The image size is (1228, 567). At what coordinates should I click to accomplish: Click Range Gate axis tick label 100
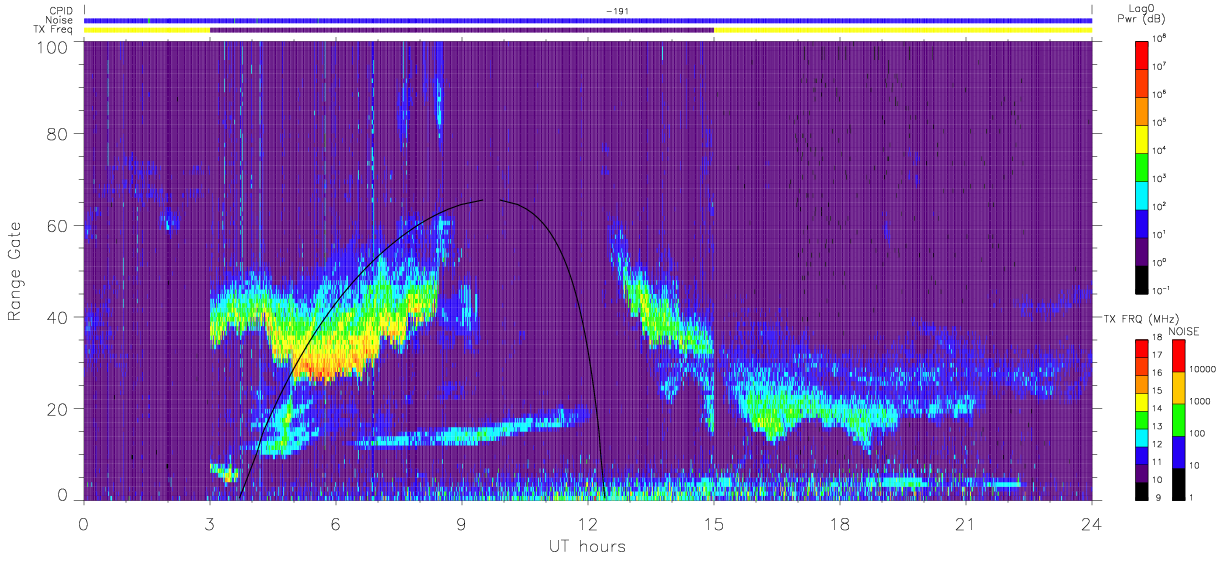point(52,46)
